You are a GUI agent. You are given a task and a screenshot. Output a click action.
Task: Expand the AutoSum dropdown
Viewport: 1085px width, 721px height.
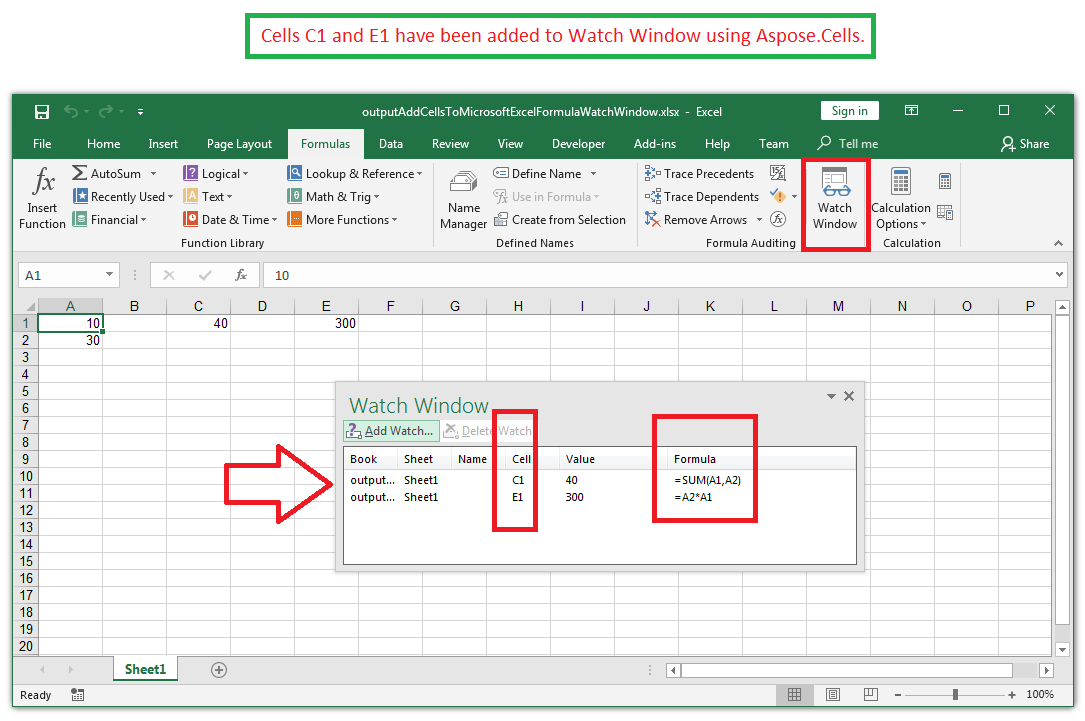(x=150, y=174)
